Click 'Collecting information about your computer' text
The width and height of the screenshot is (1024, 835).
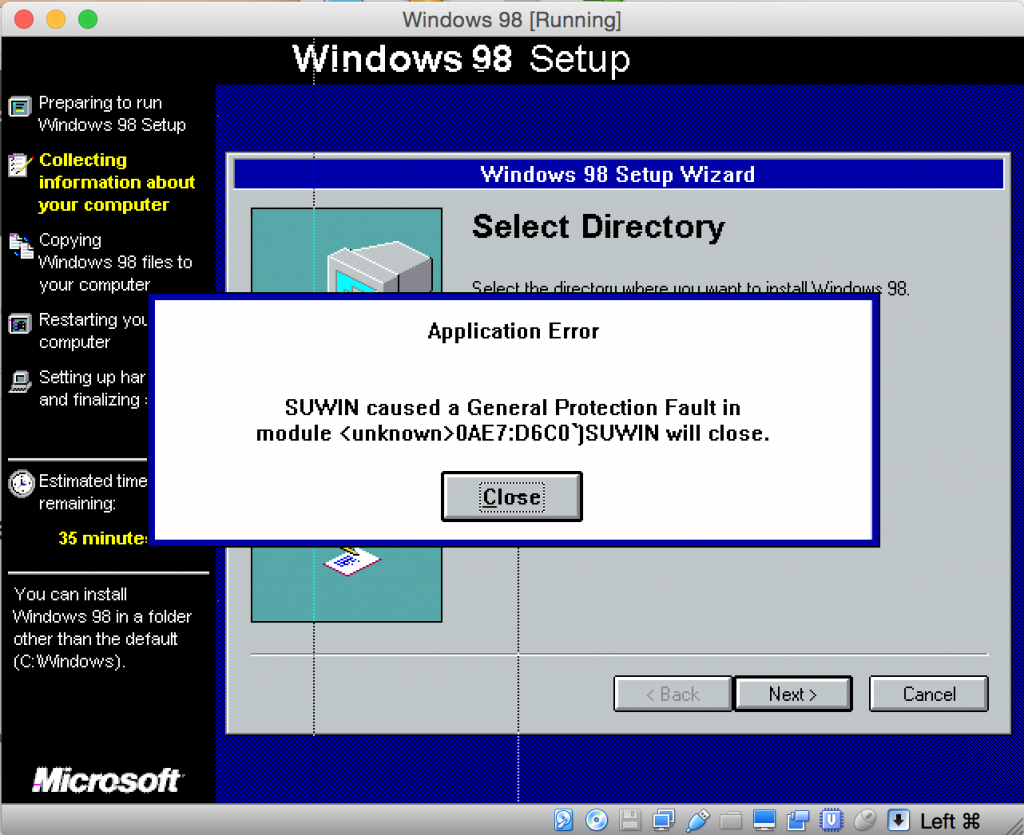coord(116,182)
